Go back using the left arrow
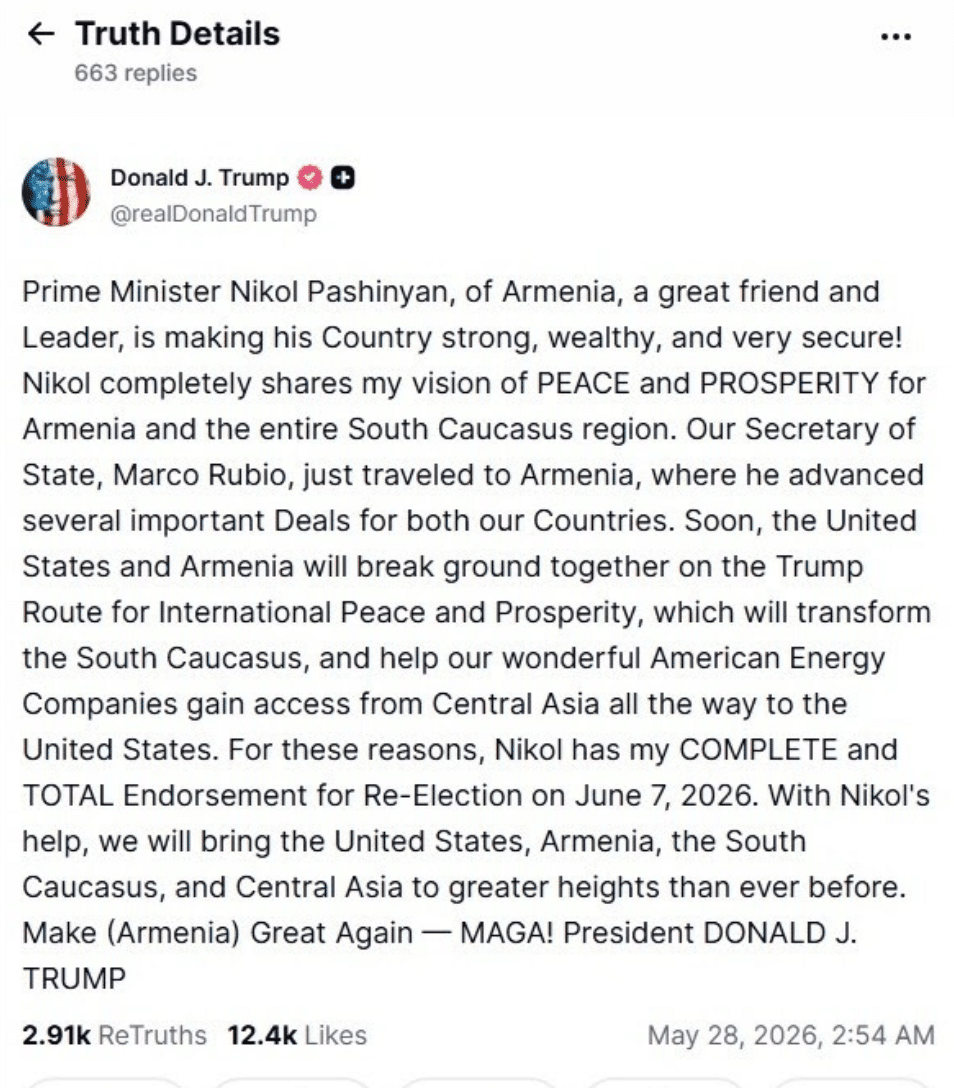954x1088 pixels. pos(40,34)
